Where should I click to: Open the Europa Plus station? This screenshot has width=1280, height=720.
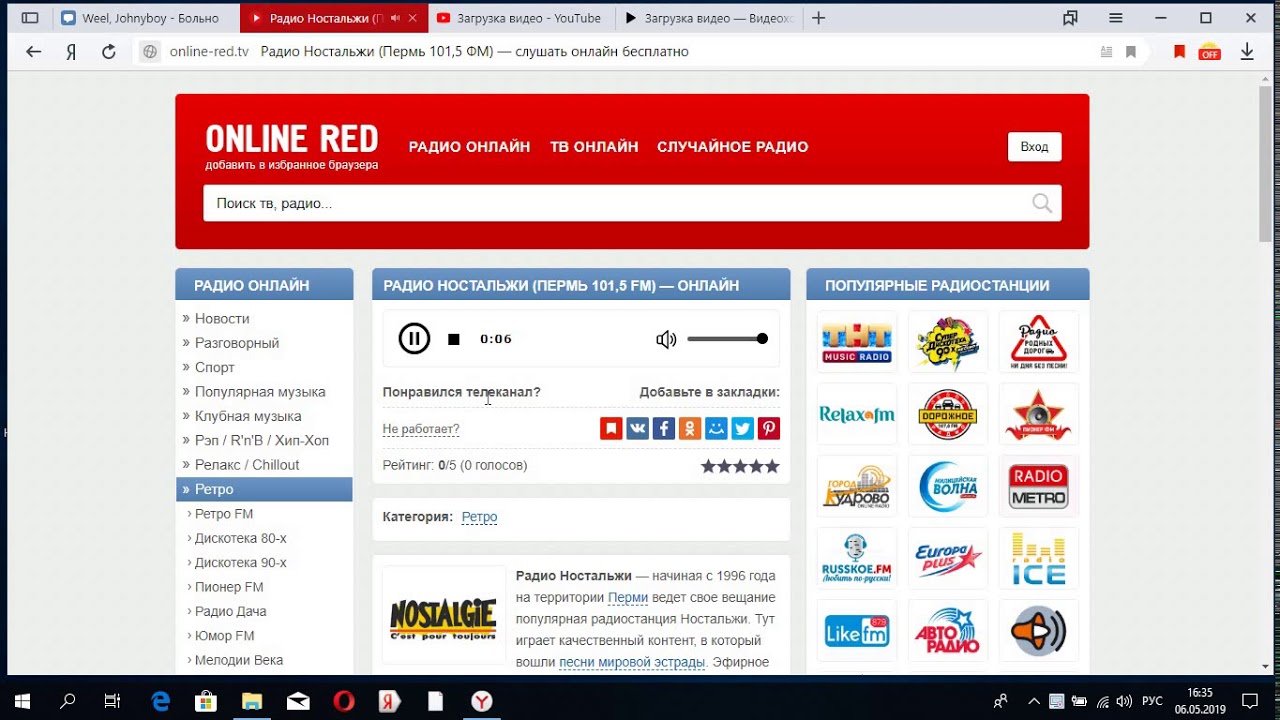point(948,559)
